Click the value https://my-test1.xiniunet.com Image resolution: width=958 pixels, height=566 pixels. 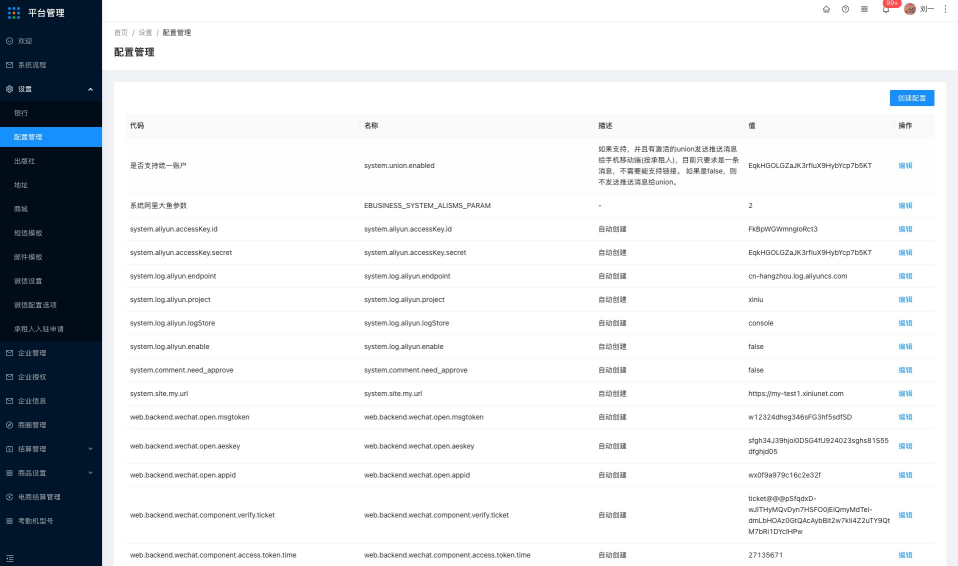[795, 394]
